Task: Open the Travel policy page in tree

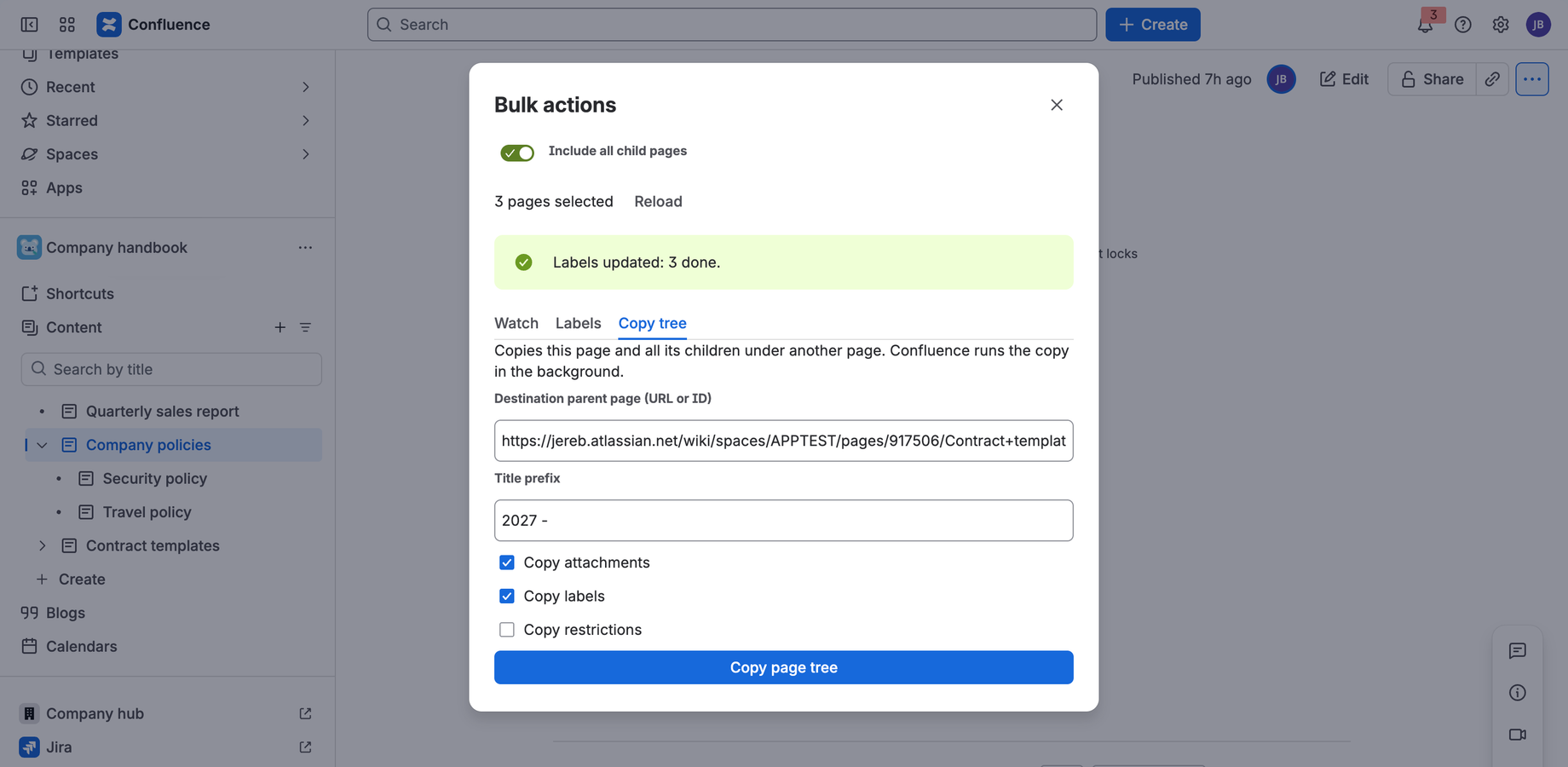Action: click(147, 512)
